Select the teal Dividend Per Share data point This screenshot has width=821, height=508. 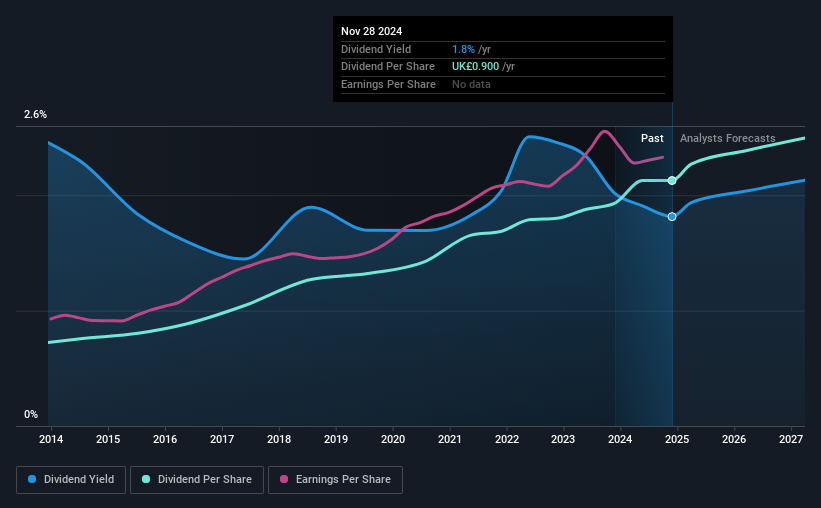[x=672, y=181]
